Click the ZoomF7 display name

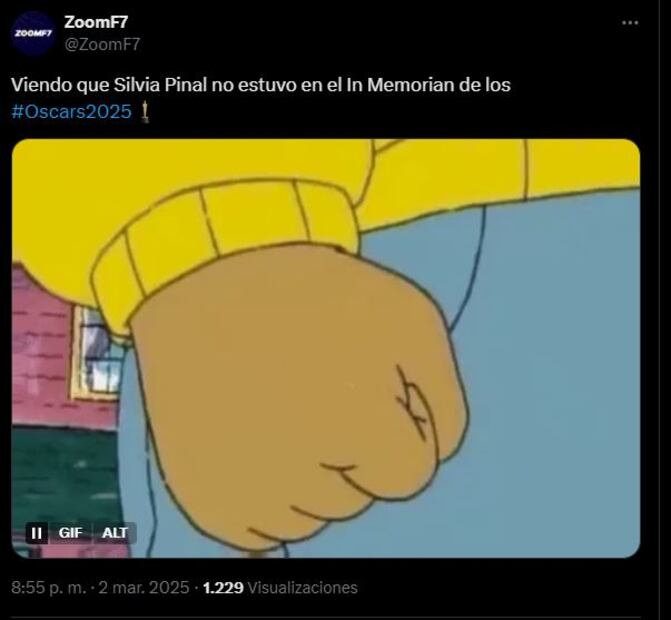coord(96,22)
